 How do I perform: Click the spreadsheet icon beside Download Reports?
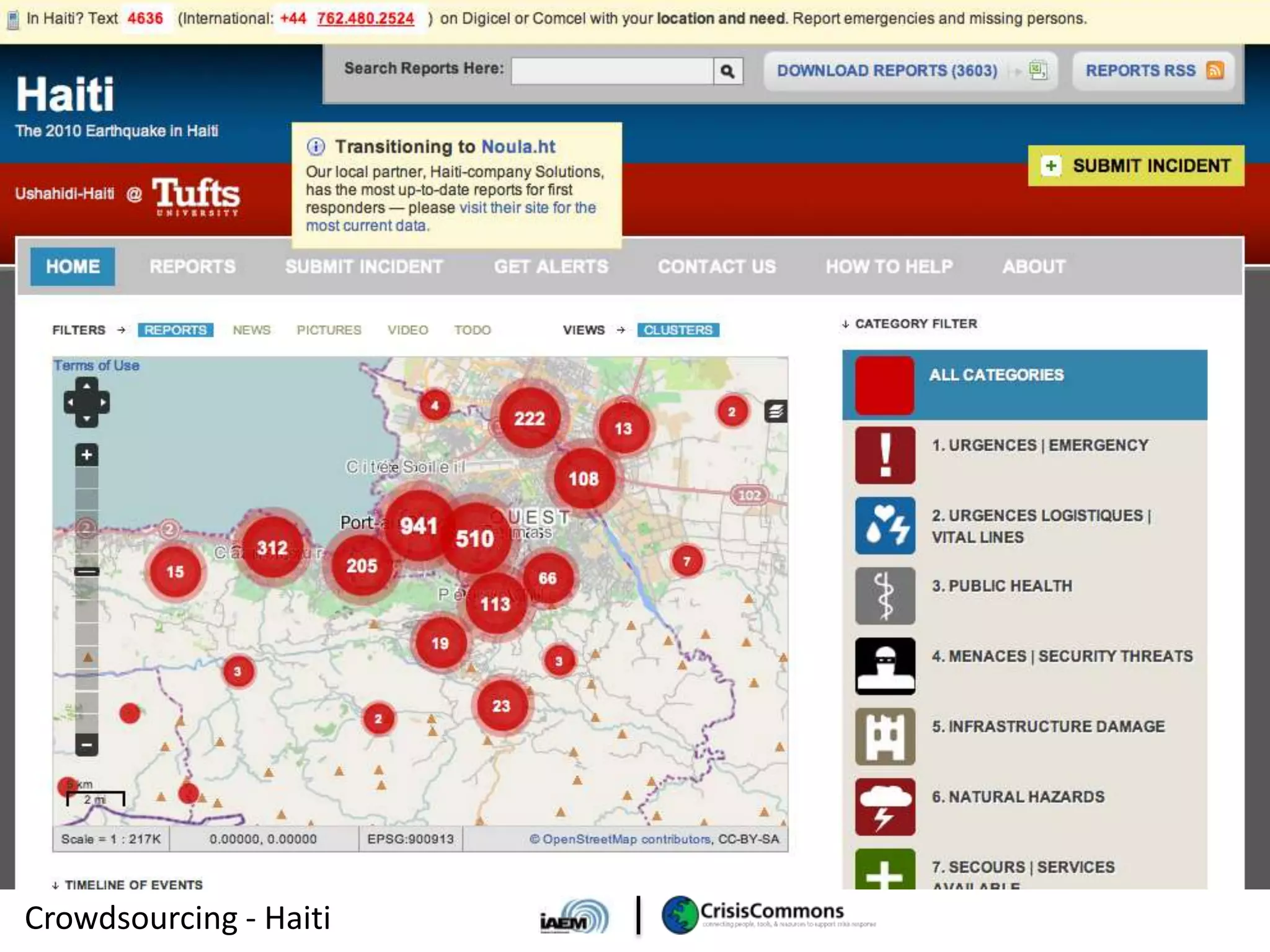click(x=1037, y=70)
